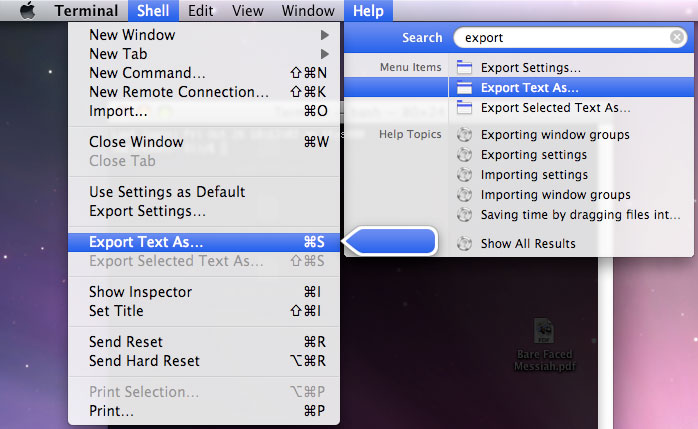Select Print… at bottom of Shell menu
Screen dimensions: 698x429
[x=204, y=411]
